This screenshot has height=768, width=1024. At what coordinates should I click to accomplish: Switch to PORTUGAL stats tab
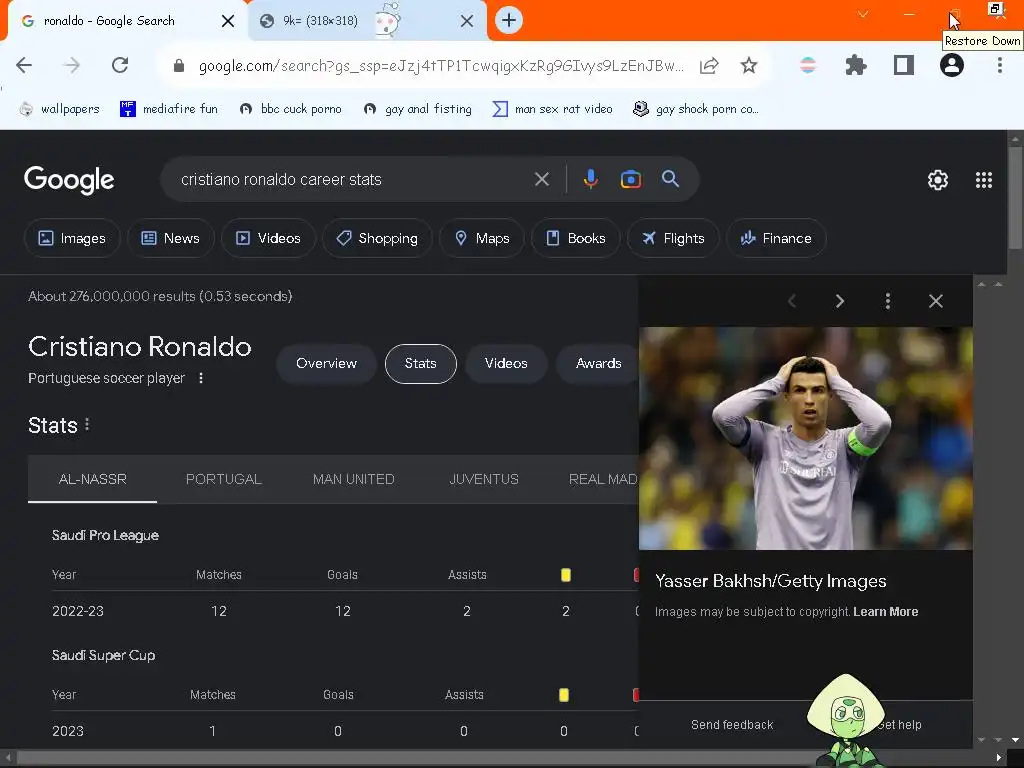point(223,479)
